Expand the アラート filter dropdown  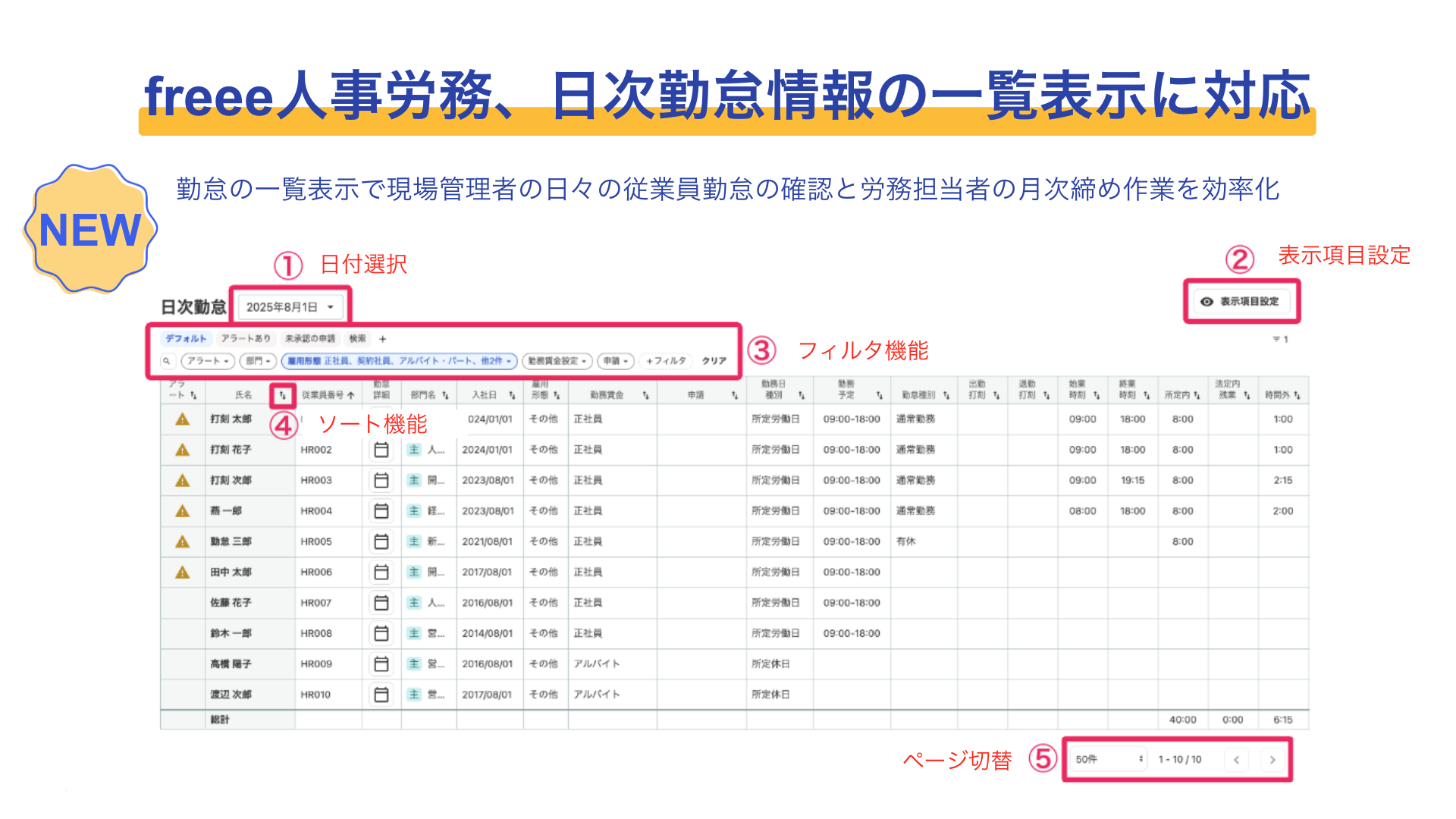point(208,361)
